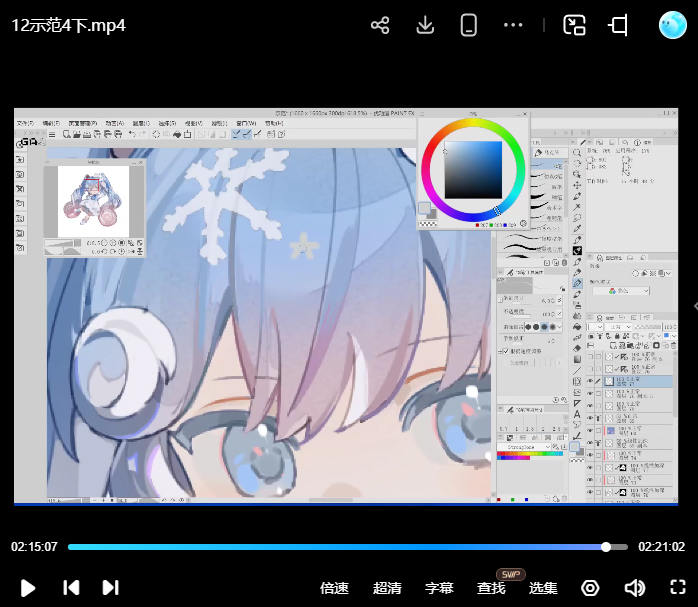
Task: Switch to picture-in-picture mini window
Action: [574, 25]
